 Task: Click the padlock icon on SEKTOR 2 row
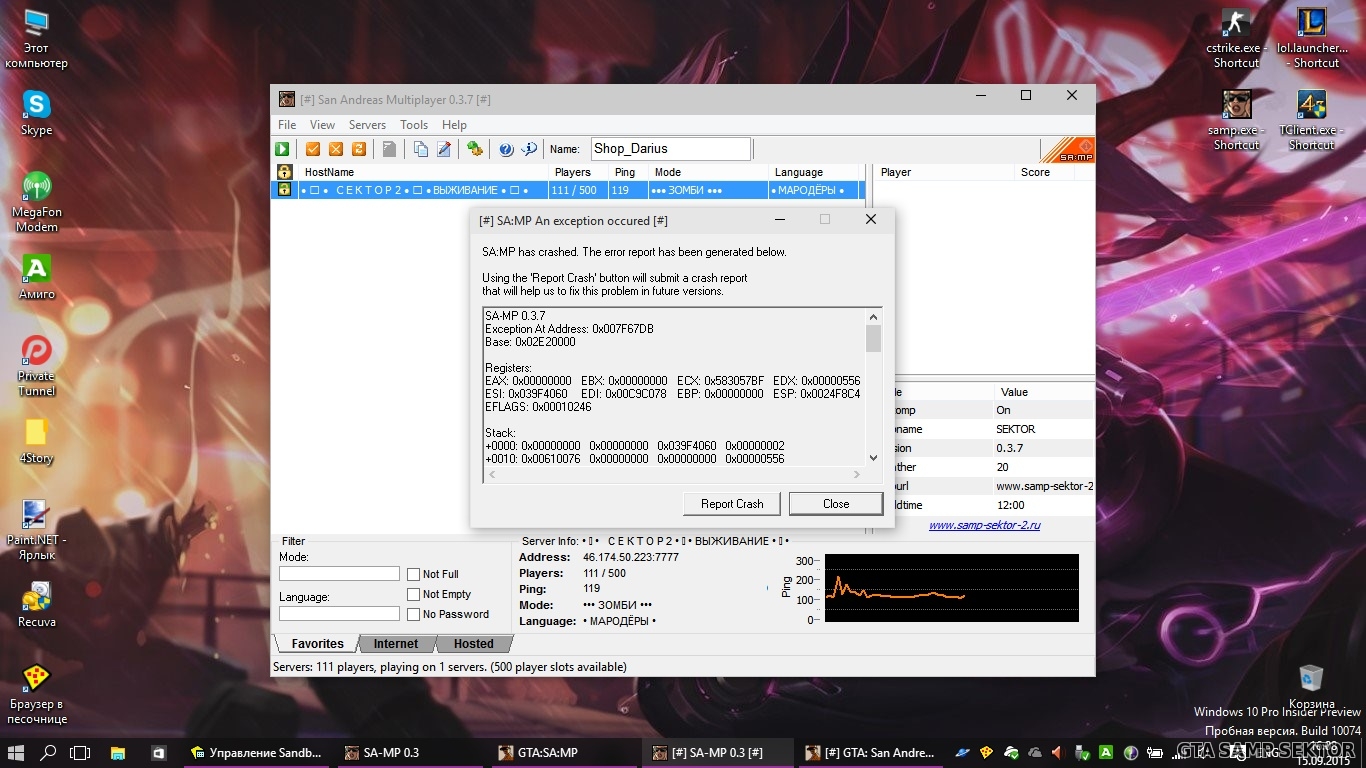[x=284, y=190]
